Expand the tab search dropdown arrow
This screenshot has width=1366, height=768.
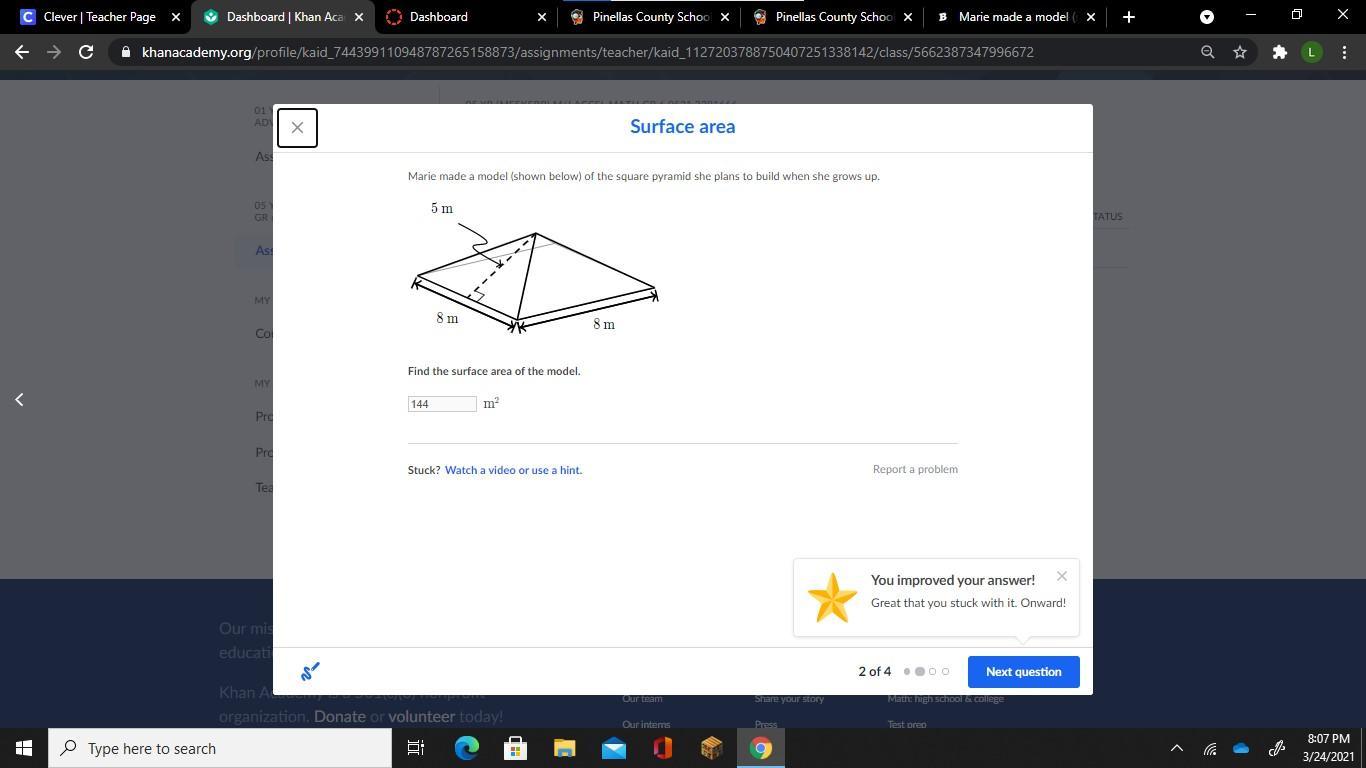tap(1207, 17)
